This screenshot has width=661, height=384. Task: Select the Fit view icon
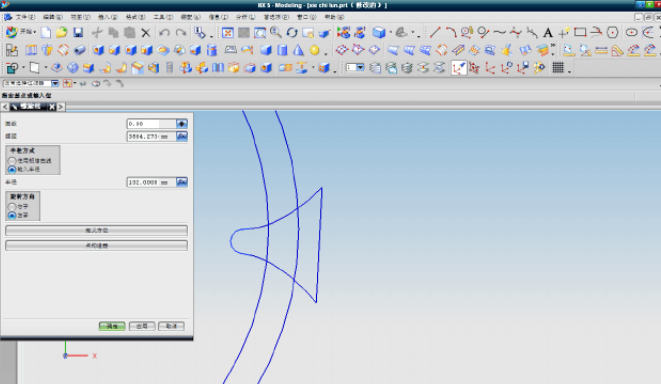tap(228, 32)
